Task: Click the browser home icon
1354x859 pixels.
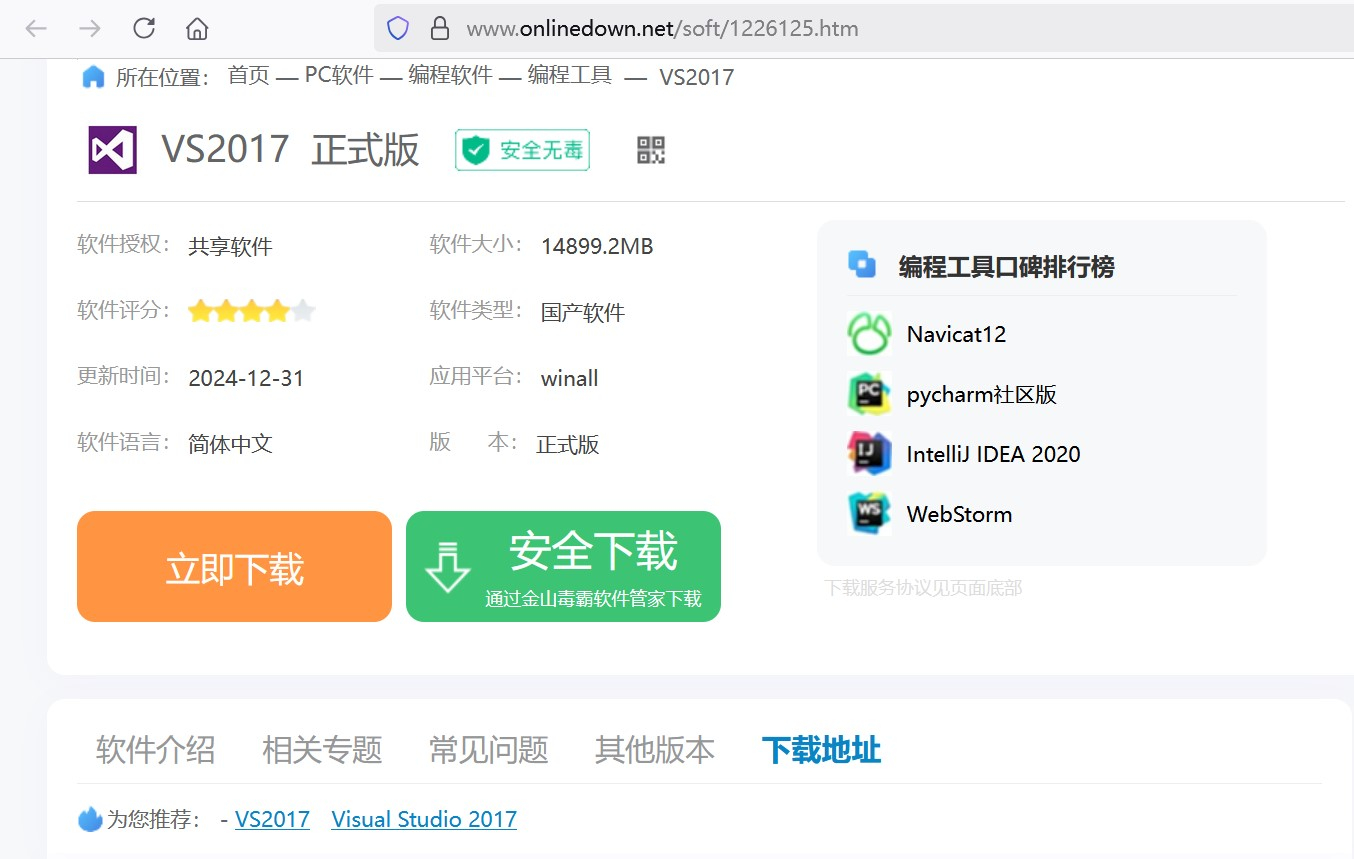Action: pos(197,28)
